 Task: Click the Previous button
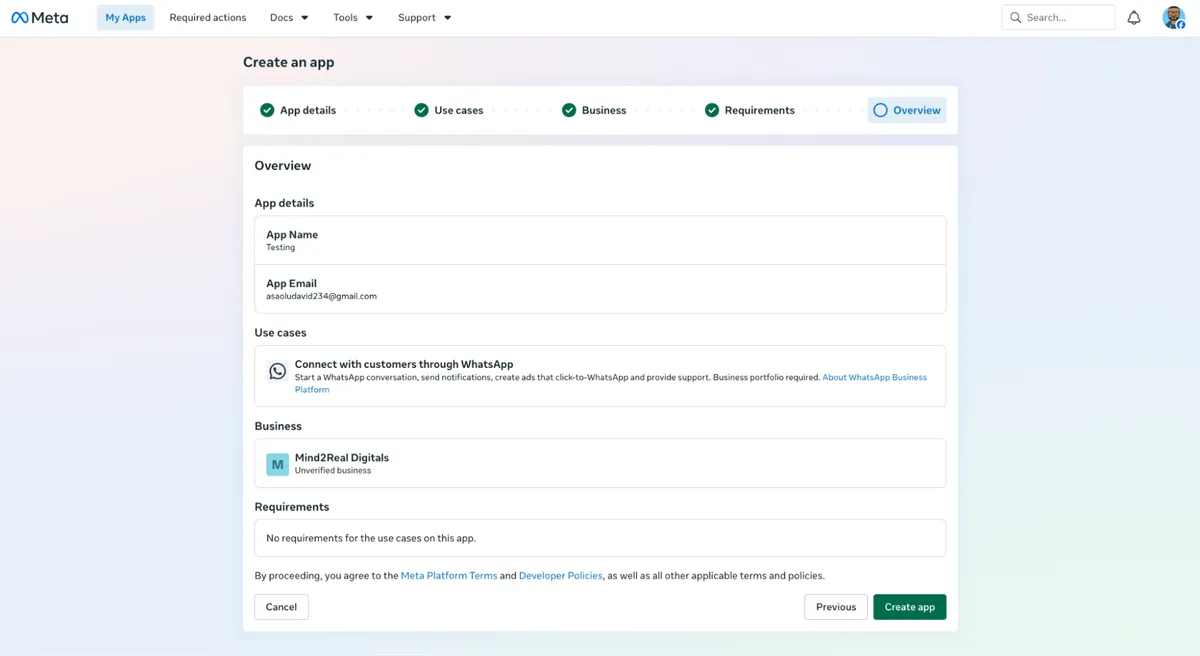(836, 607)
